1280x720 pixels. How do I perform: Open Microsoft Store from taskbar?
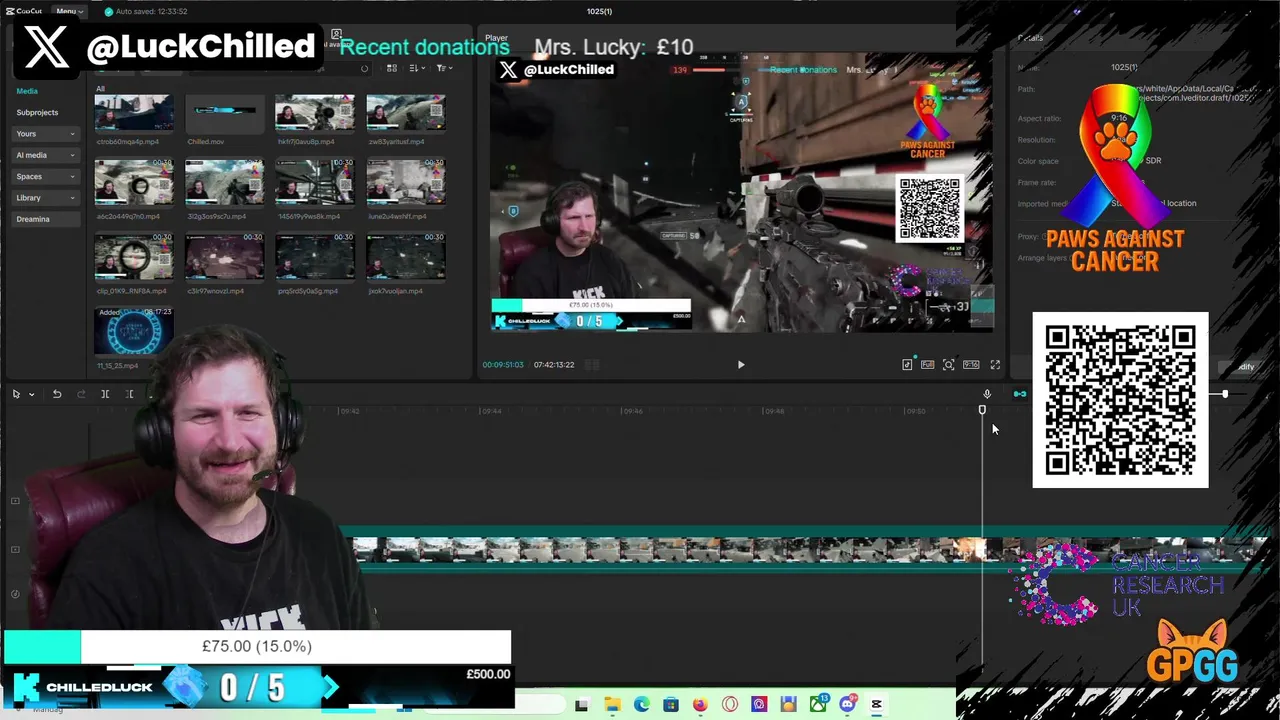pos(671,705)
